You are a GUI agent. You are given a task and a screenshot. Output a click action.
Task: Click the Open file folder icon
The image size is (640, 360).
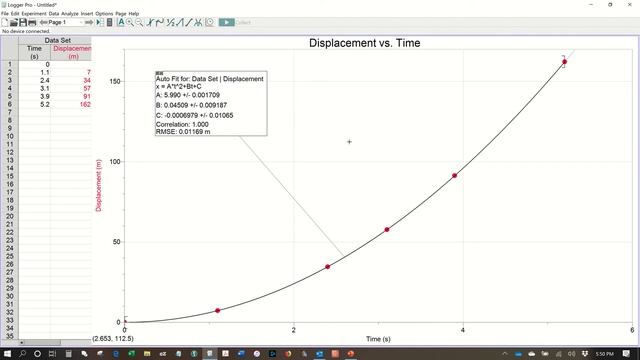pyautogui.click(x=14, y=22)
